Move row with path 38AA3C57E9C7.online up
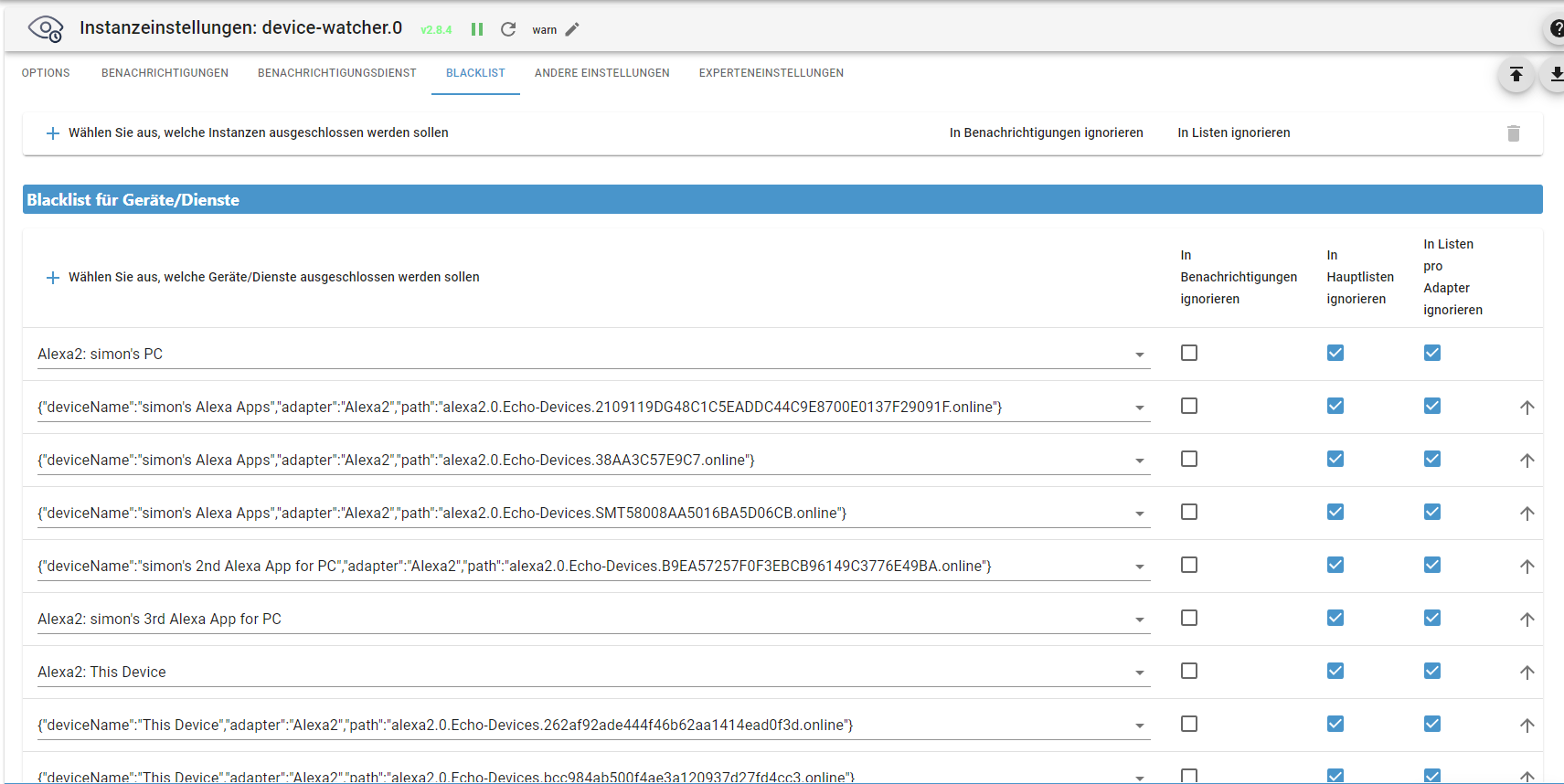Image resolution: width=1564 pixels, height=784 pixels. coord(1527,461)
